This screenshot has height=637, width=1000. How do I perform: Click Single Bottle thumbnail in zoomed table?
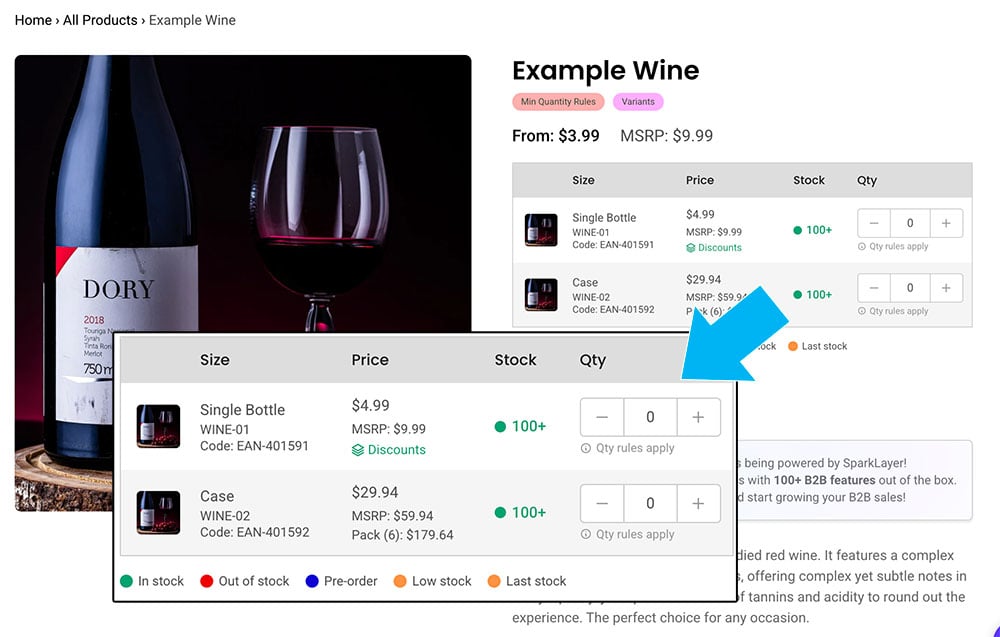pos(158,426)
